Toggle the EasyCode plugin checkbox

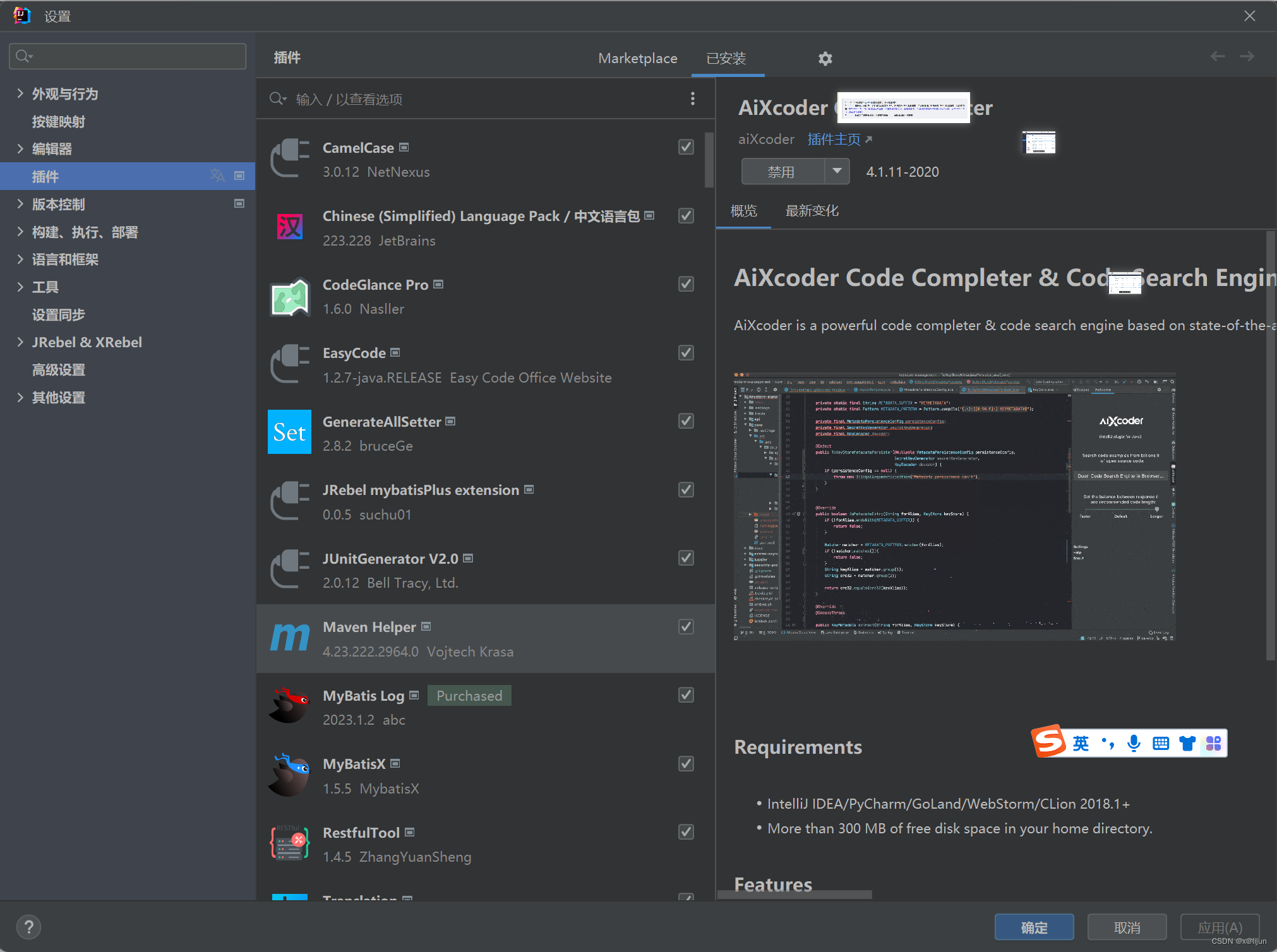click(686, 352)
